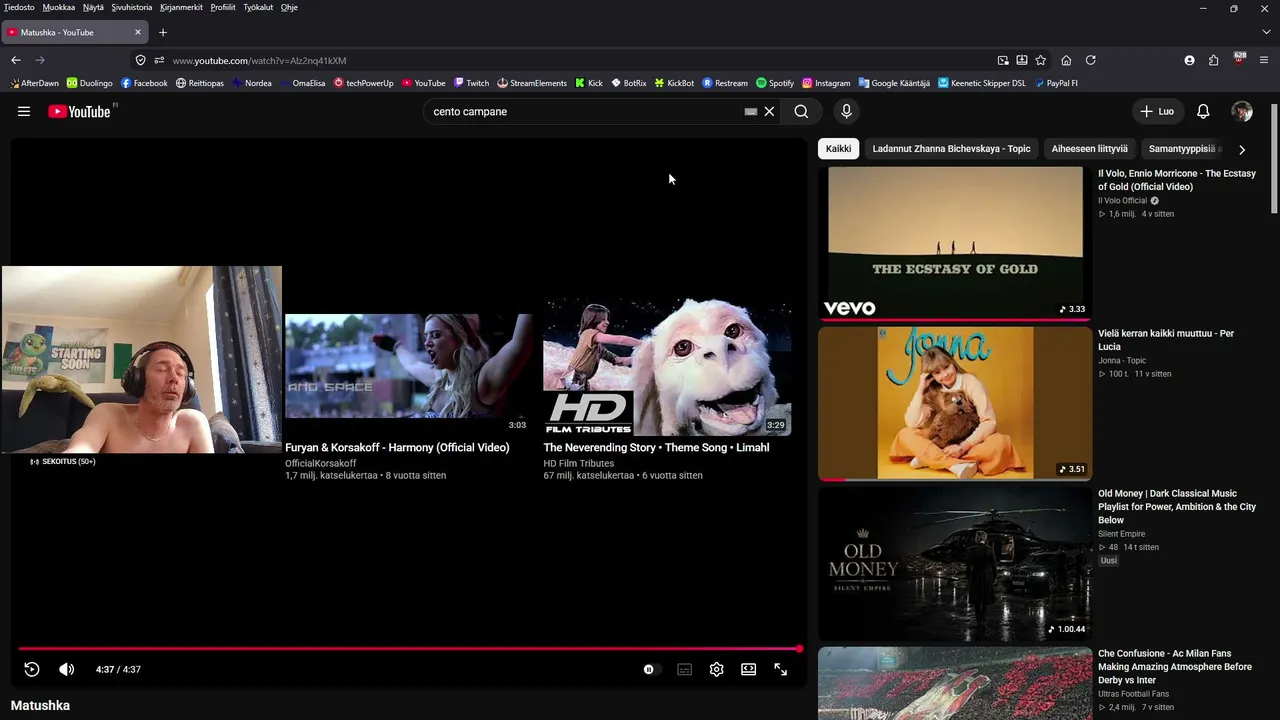Clear the search box with X
1280x720 pixels.
(x=769, y=112)
